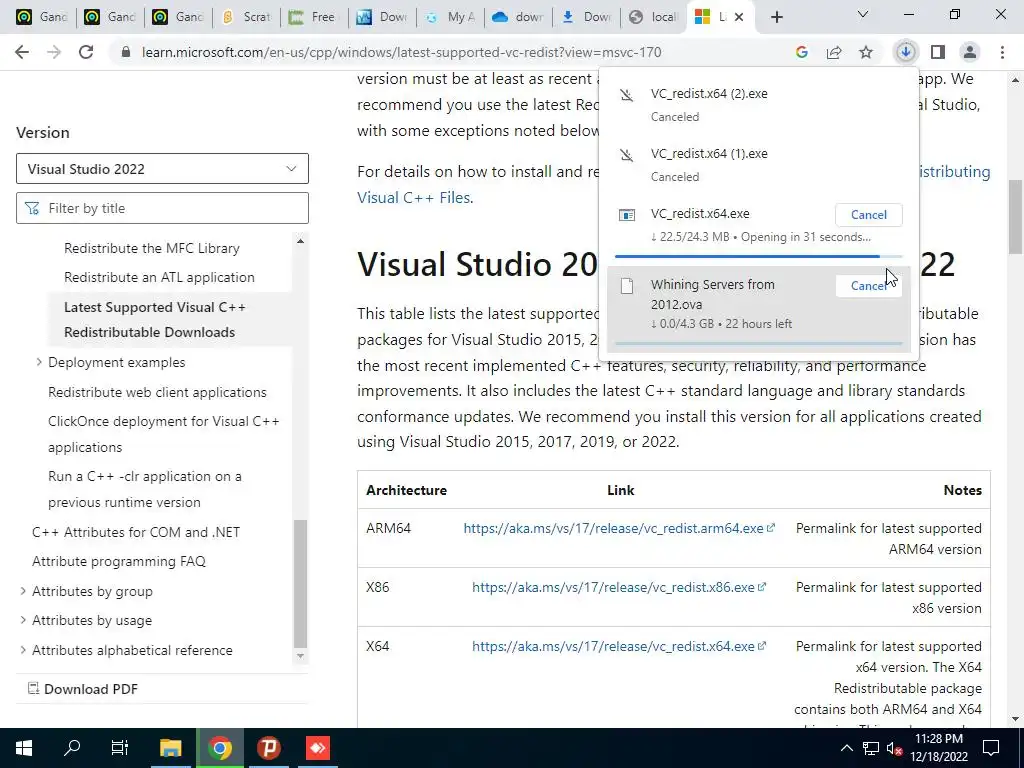The height and width of the screenshot is (768, 1024).
Task: Switch to the local tab
Action: (x=653, y=17)
